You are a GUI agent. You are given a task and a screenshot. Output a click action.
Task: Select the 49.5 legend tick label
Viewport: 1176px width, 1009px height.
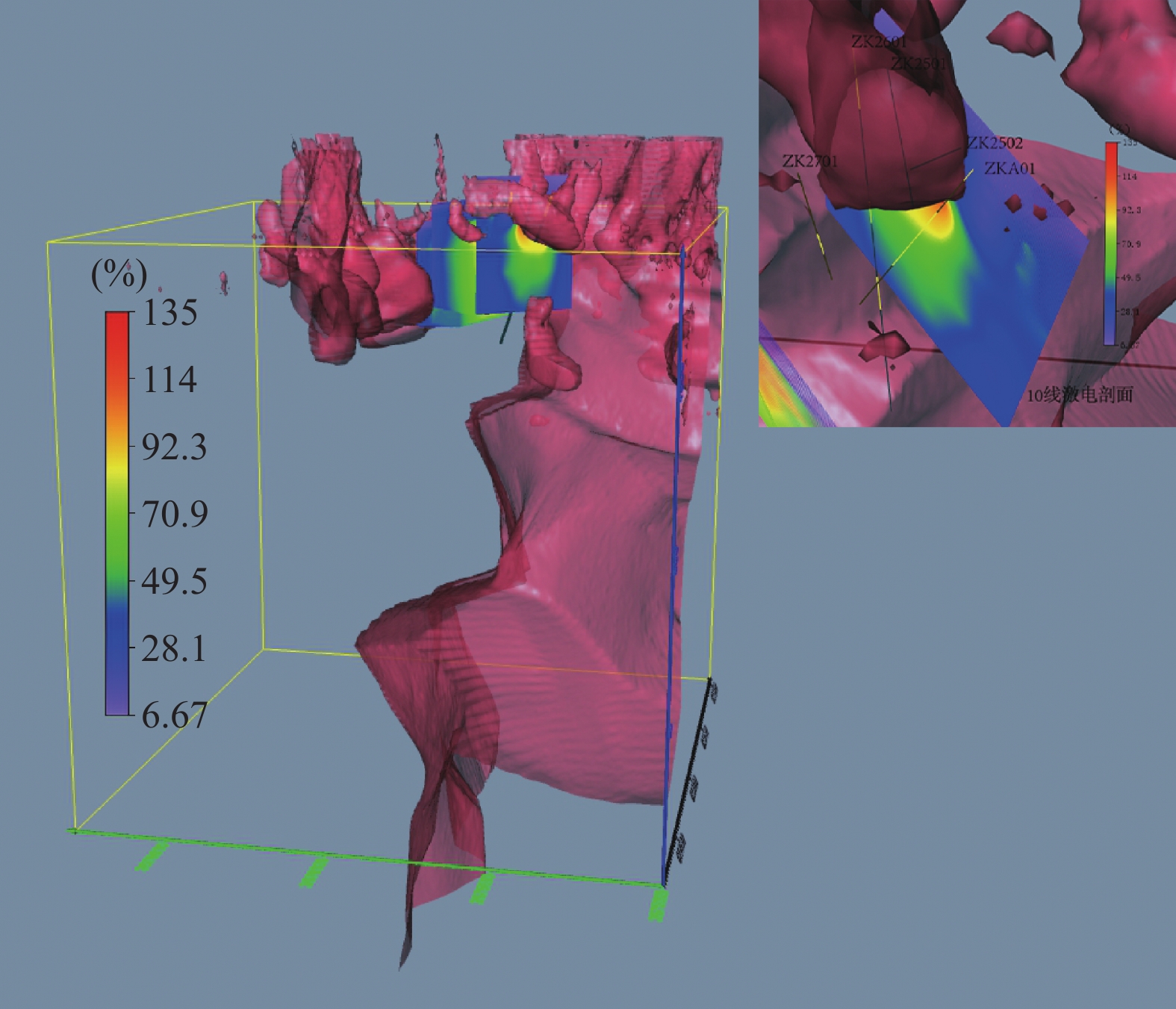(x=174, y=582)
